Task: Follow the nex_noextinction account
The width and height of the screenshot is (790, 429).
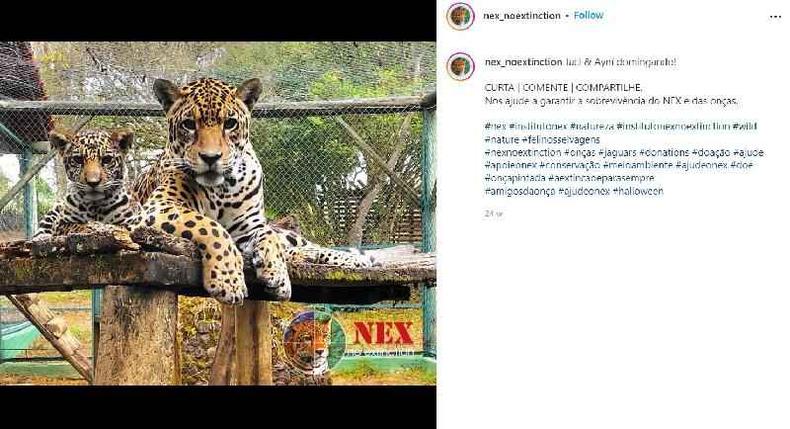Action: click(x=588, y=16)
